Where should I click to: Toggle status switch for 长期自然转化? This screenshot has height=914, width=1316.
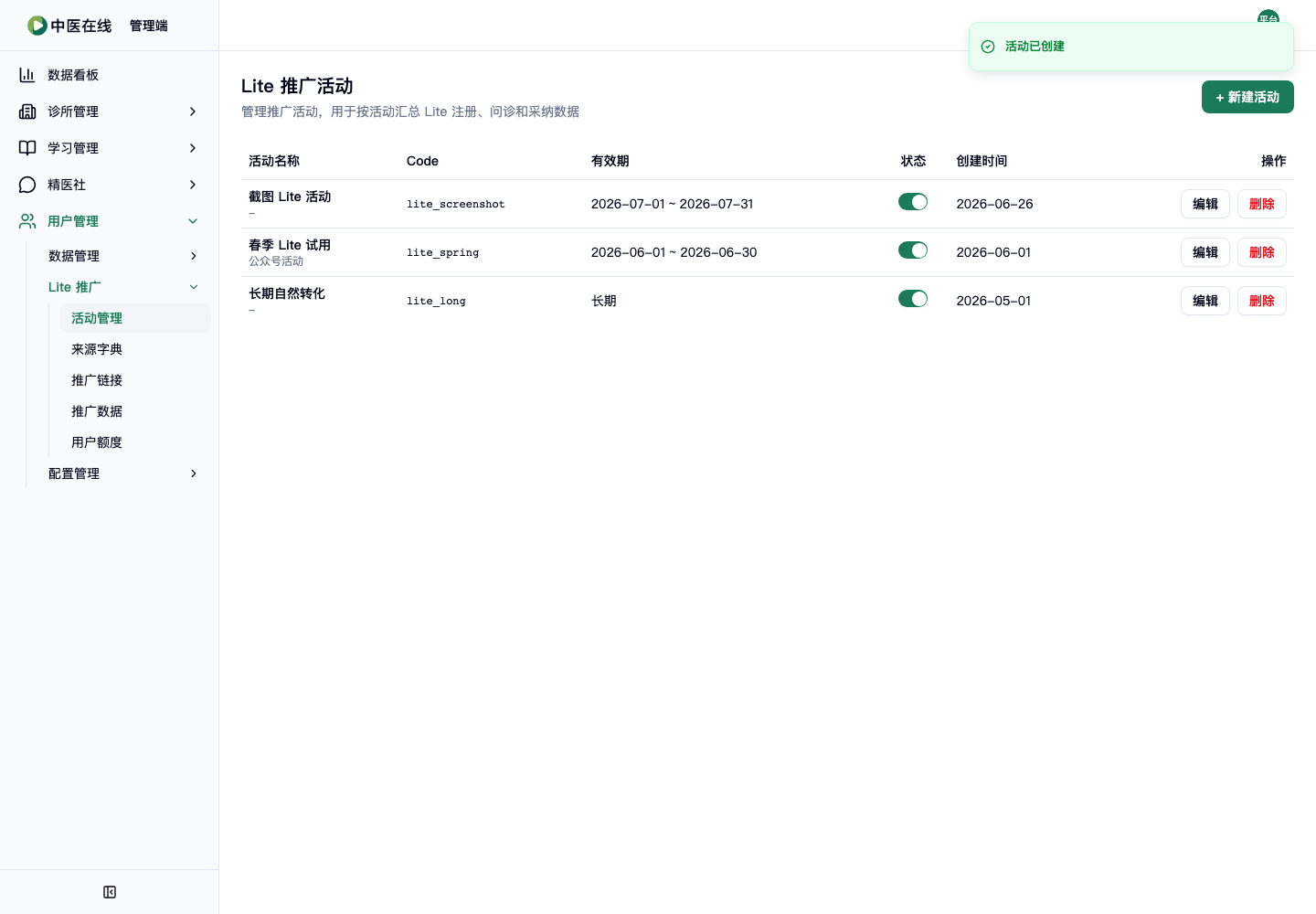click(x=913, y=299)
